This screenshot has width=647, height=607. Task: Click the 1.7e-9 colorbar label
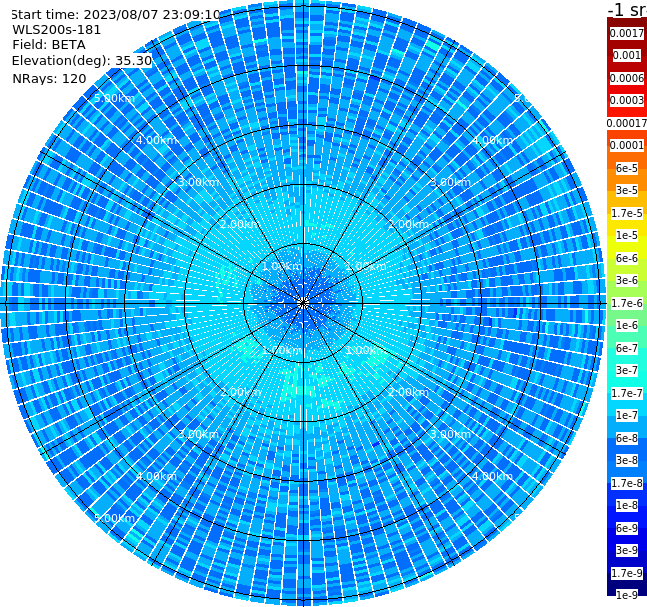pos(626,573)
